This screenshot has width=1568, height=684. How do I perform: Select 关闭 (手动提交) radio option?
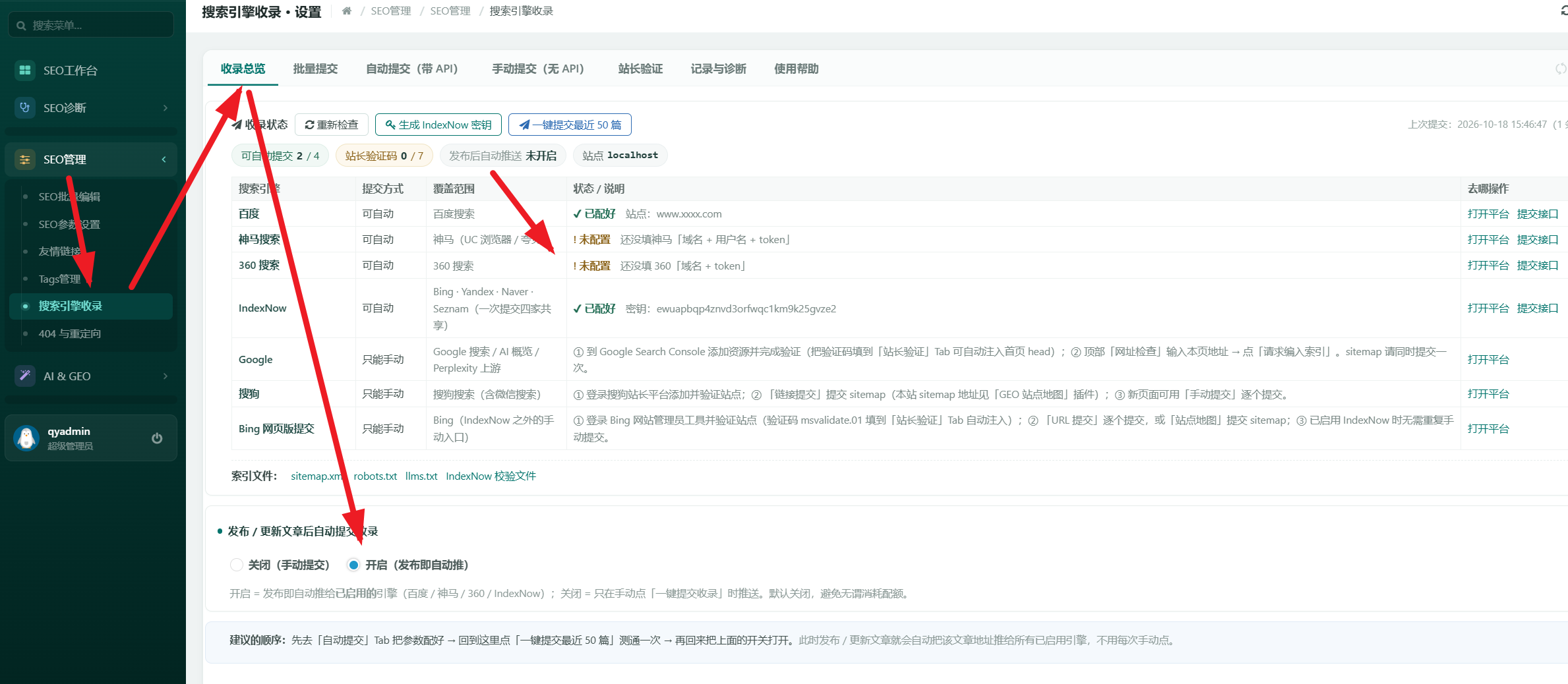pos(236,565)
